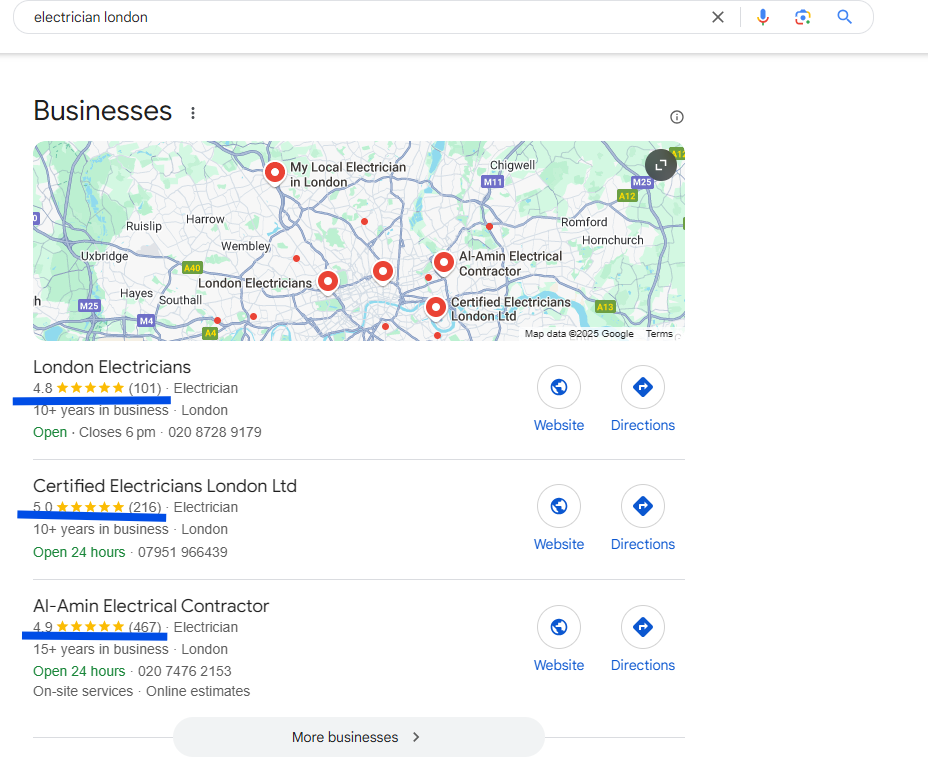This screenshot has height=766, width=928.
Task: Open Directions icon for Al-Amin Electrical Contractor
Action: click(643, 627)
